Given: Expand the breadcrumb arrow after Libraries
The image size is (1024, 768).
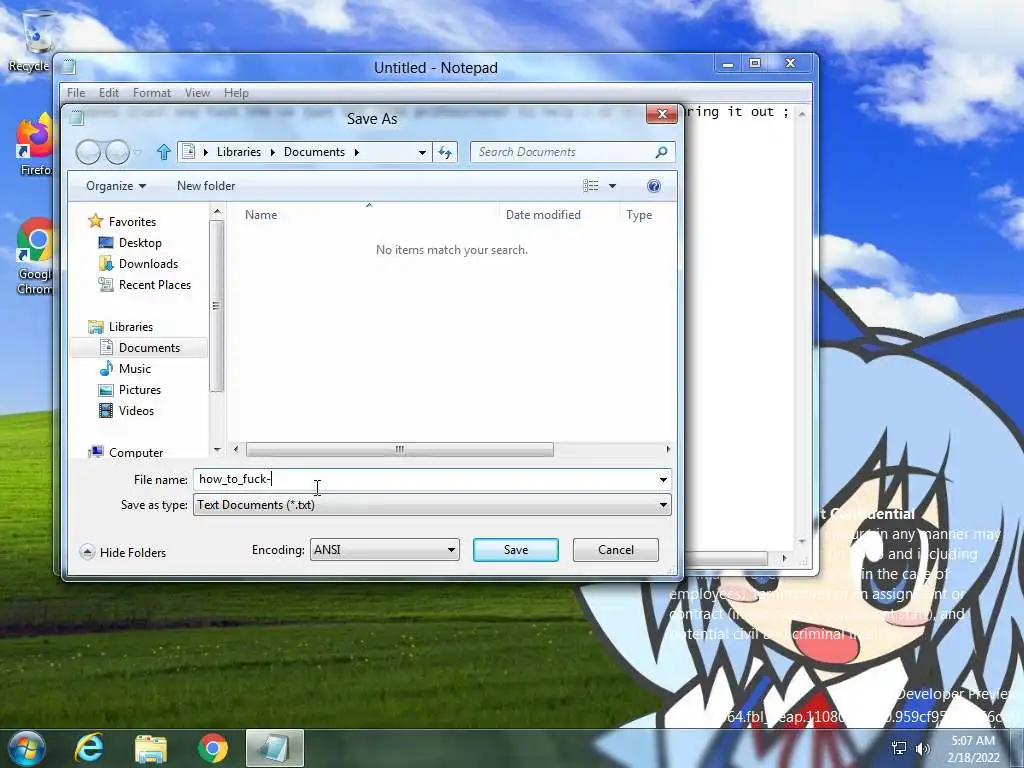Looking at the screenshot, I should [272, 152].
